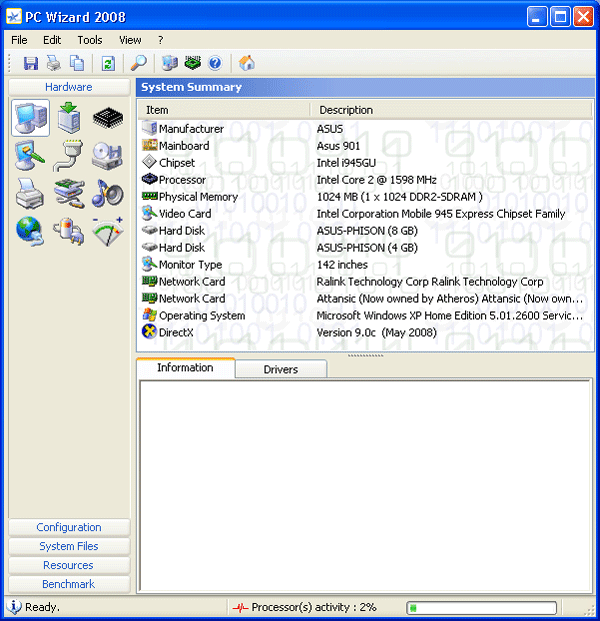Click the computer monitor toolbar icon
The width and height of the screenshot is (600, 621).
pos(170,63)
